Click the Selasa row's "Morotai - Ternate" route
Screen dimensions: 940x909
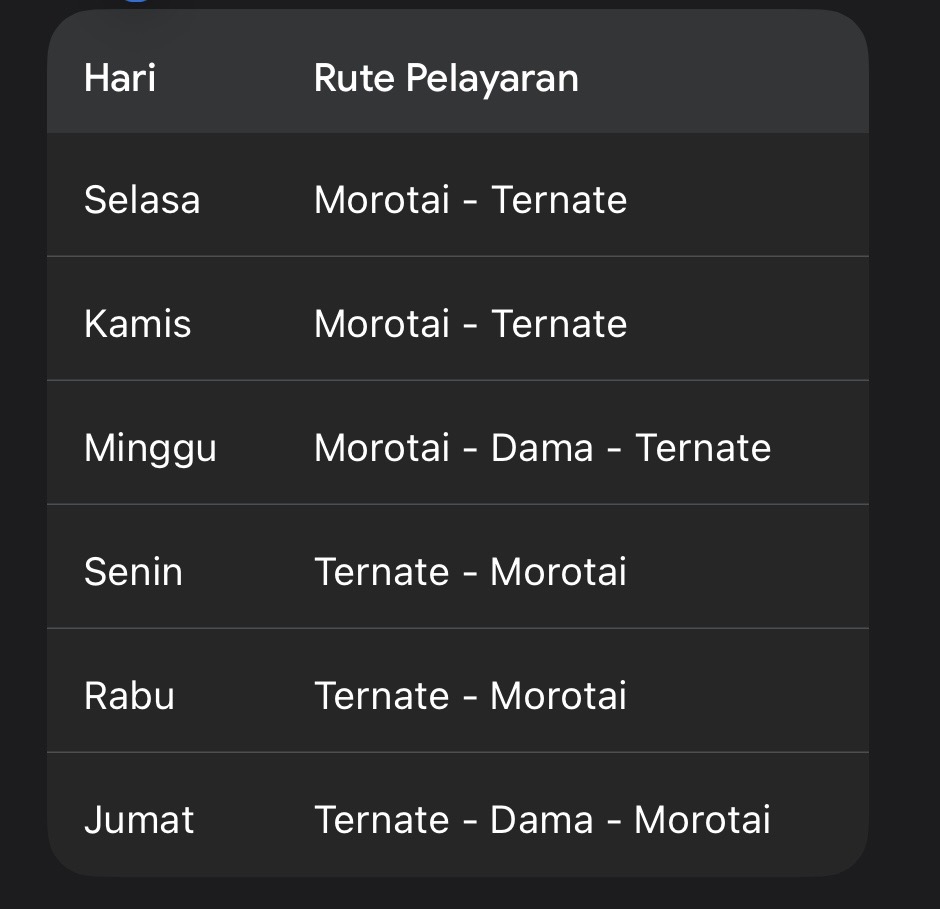(x=470, y=200)
